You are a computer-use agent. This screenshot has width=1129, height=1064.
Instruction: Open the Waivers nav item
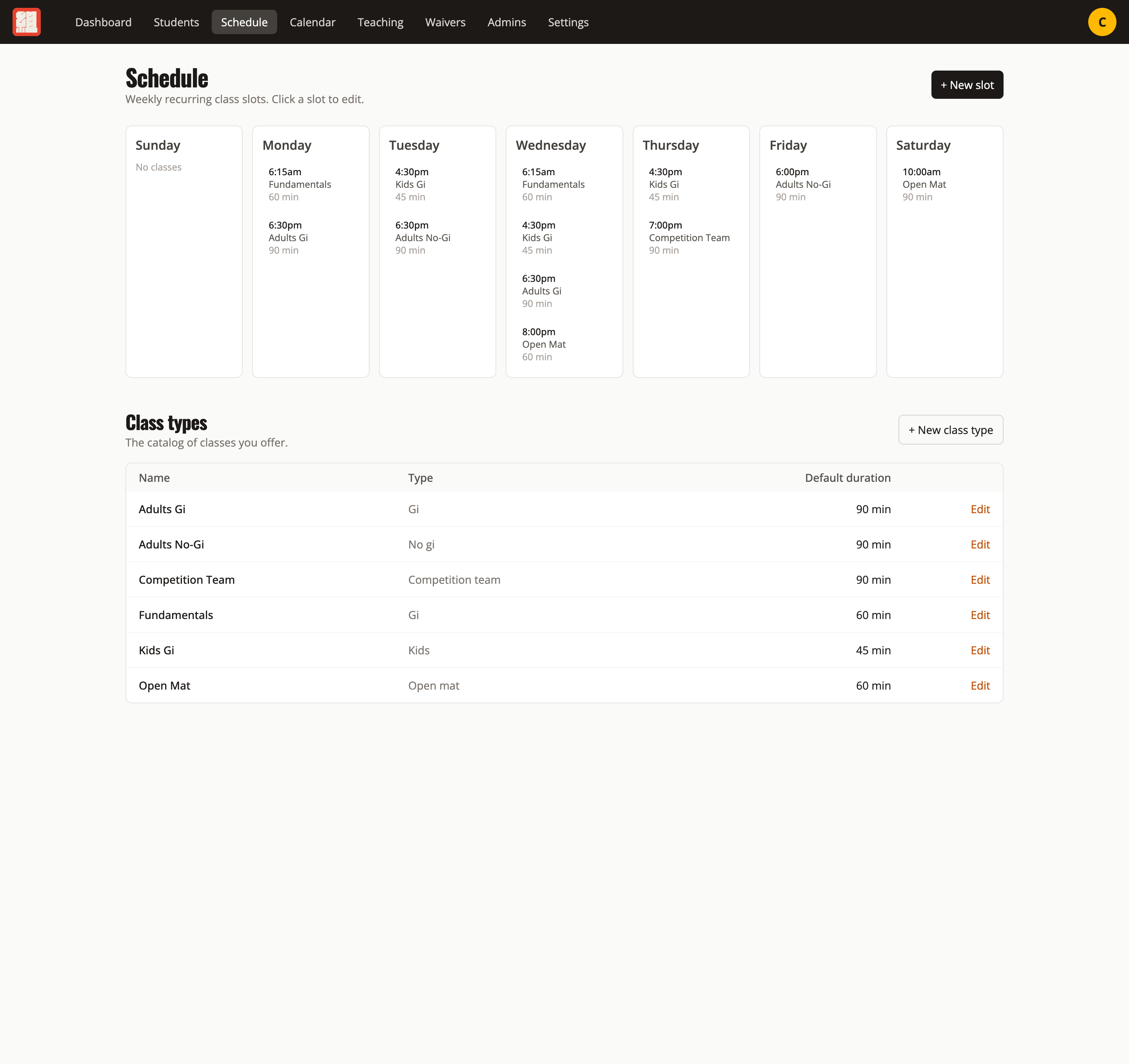point(445,22)
